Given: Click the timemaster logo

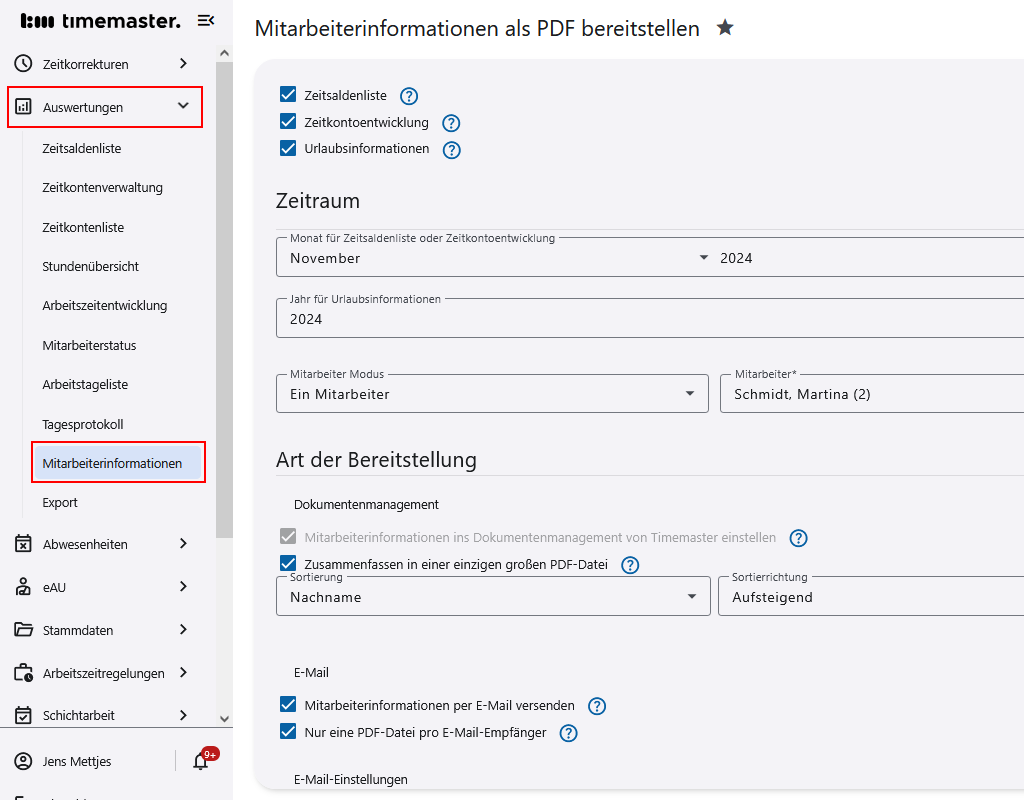Looking at the screenshot, I should coord(101,21).
